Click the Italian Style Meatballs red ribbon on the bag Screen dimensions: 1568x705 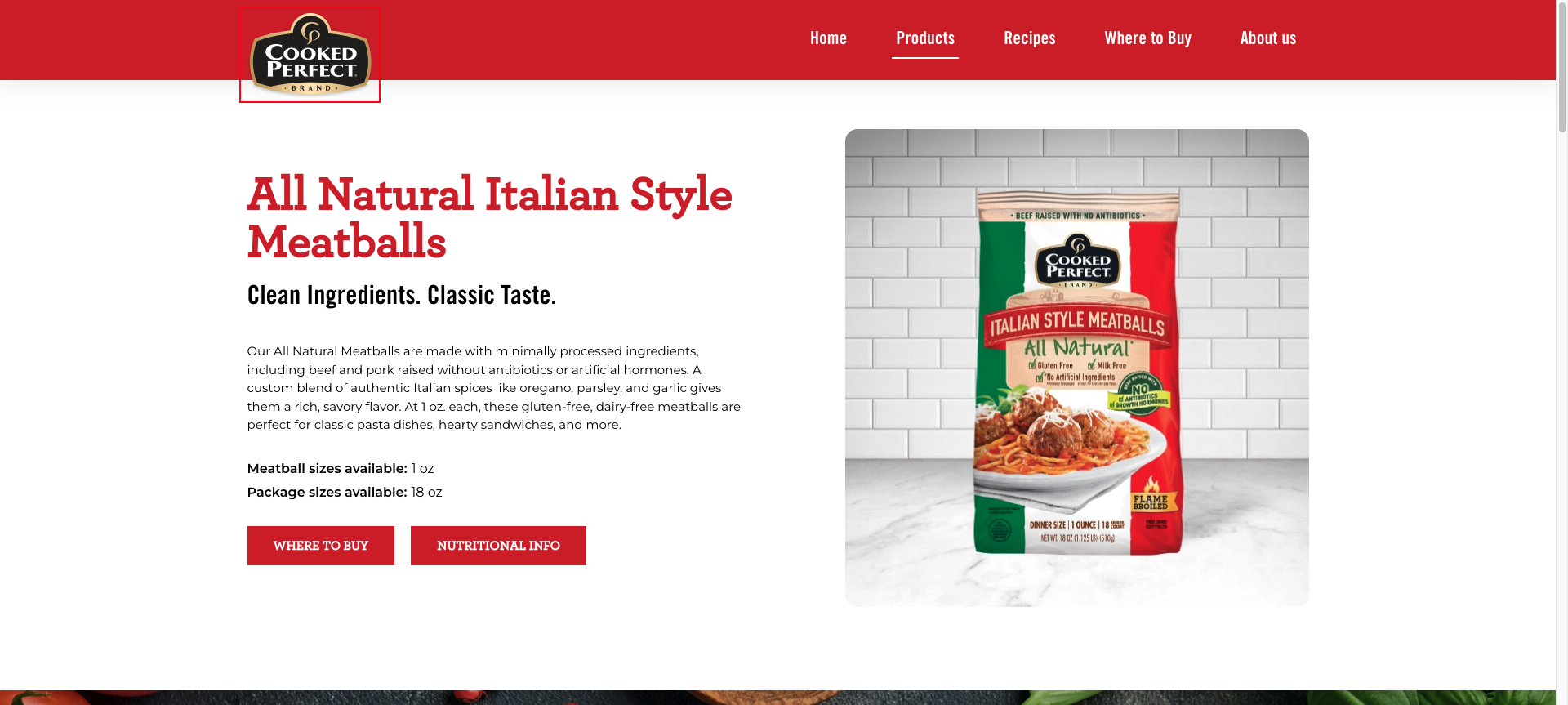point(1077,323)
